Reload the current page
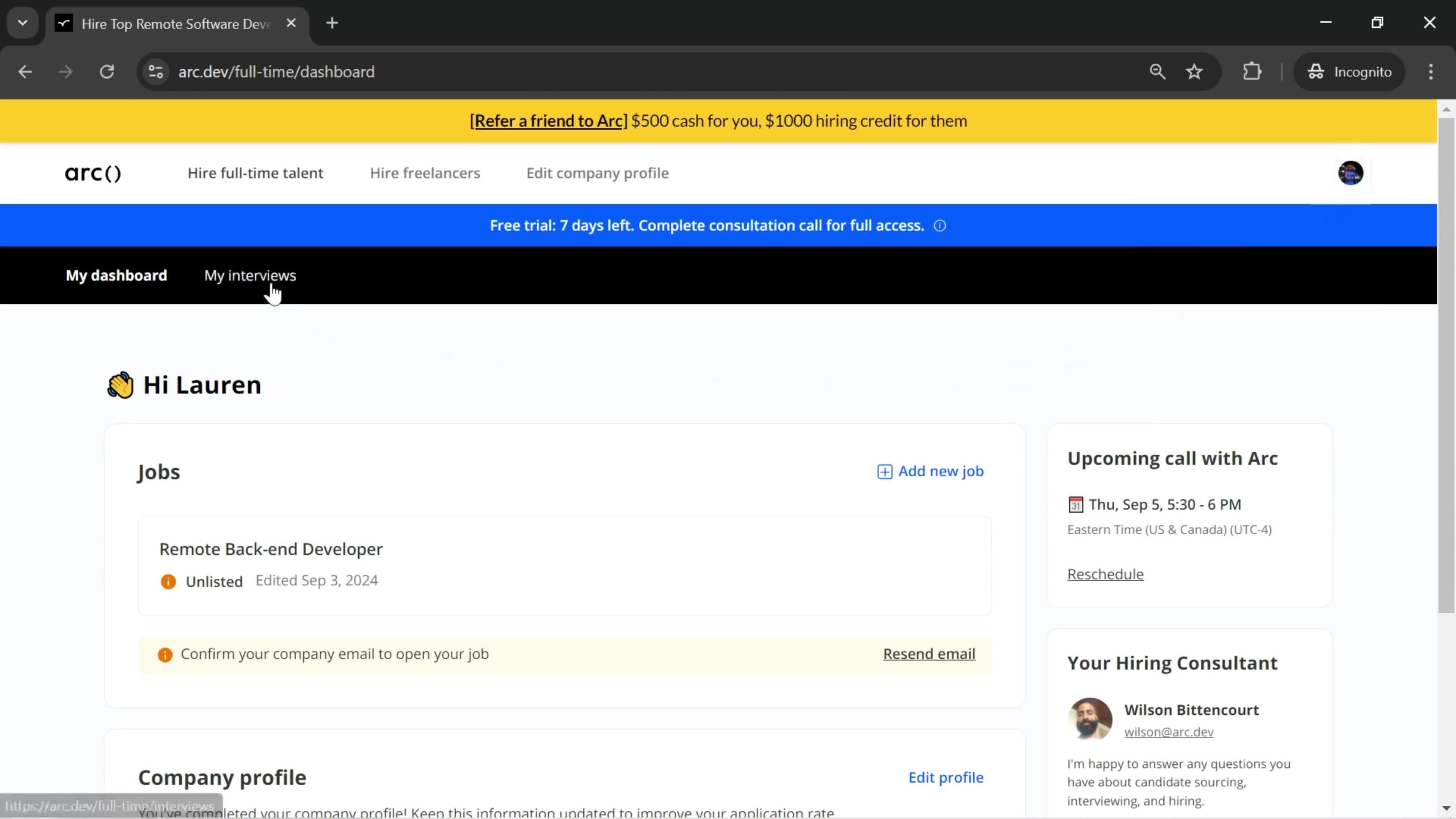The image size is (1456, 819). coord(107,72)
